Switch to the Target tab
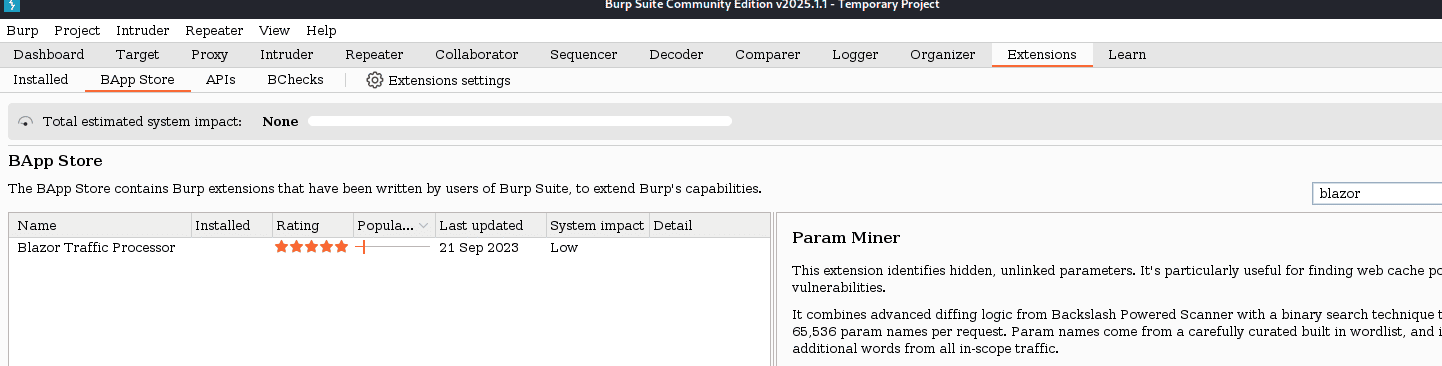Screen dimensions: 1442x366 137,55
